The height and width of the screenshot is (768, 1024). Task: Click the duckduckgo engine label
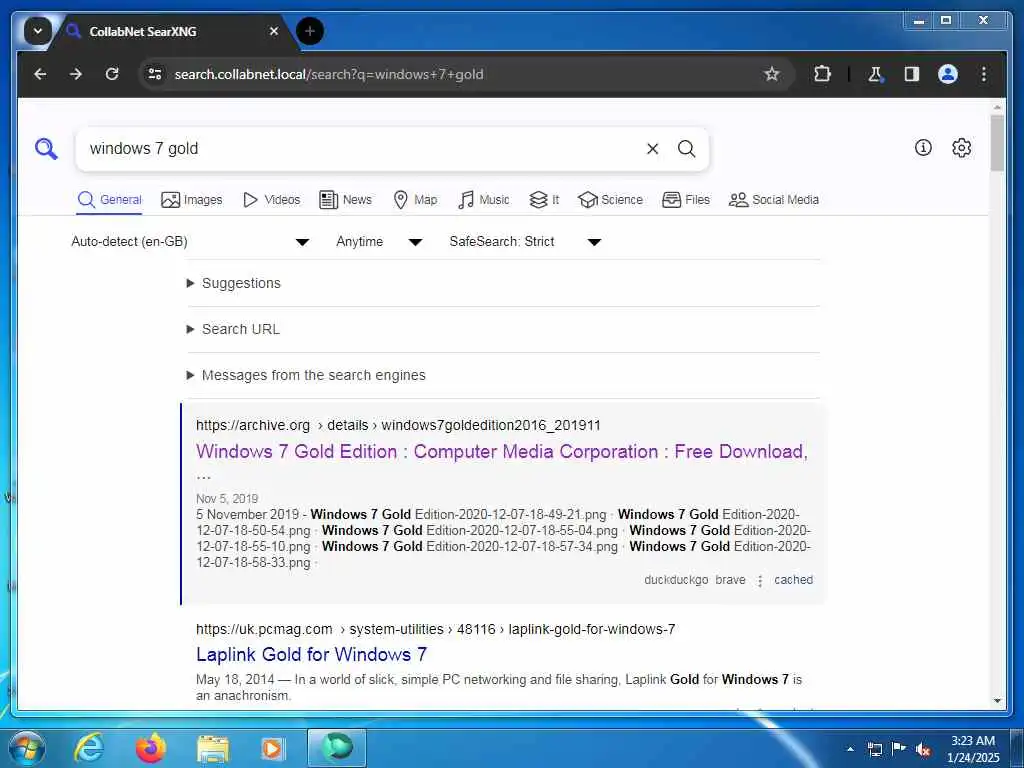pos(676,580)
